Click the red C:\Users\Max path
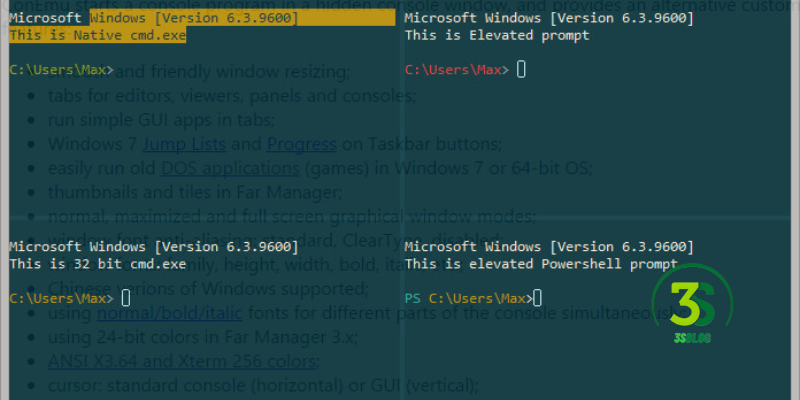 tap(452, 70)
